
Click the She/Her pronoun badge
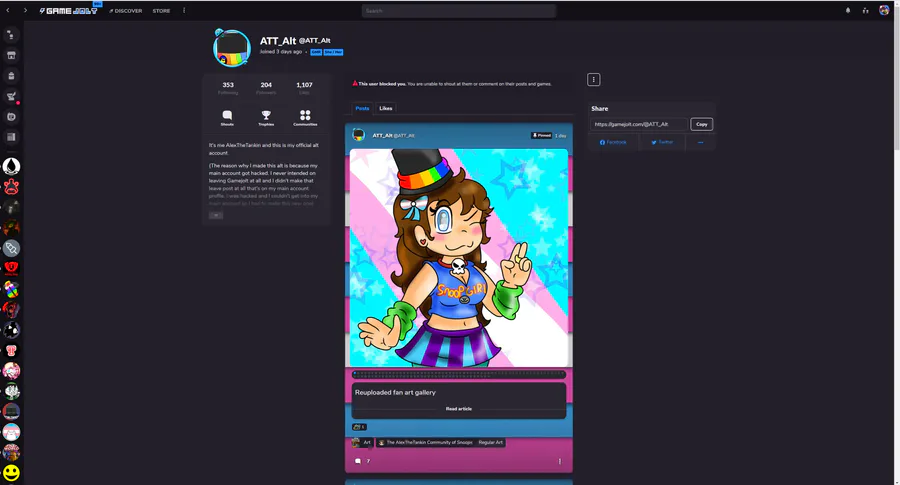pos(333,52)
